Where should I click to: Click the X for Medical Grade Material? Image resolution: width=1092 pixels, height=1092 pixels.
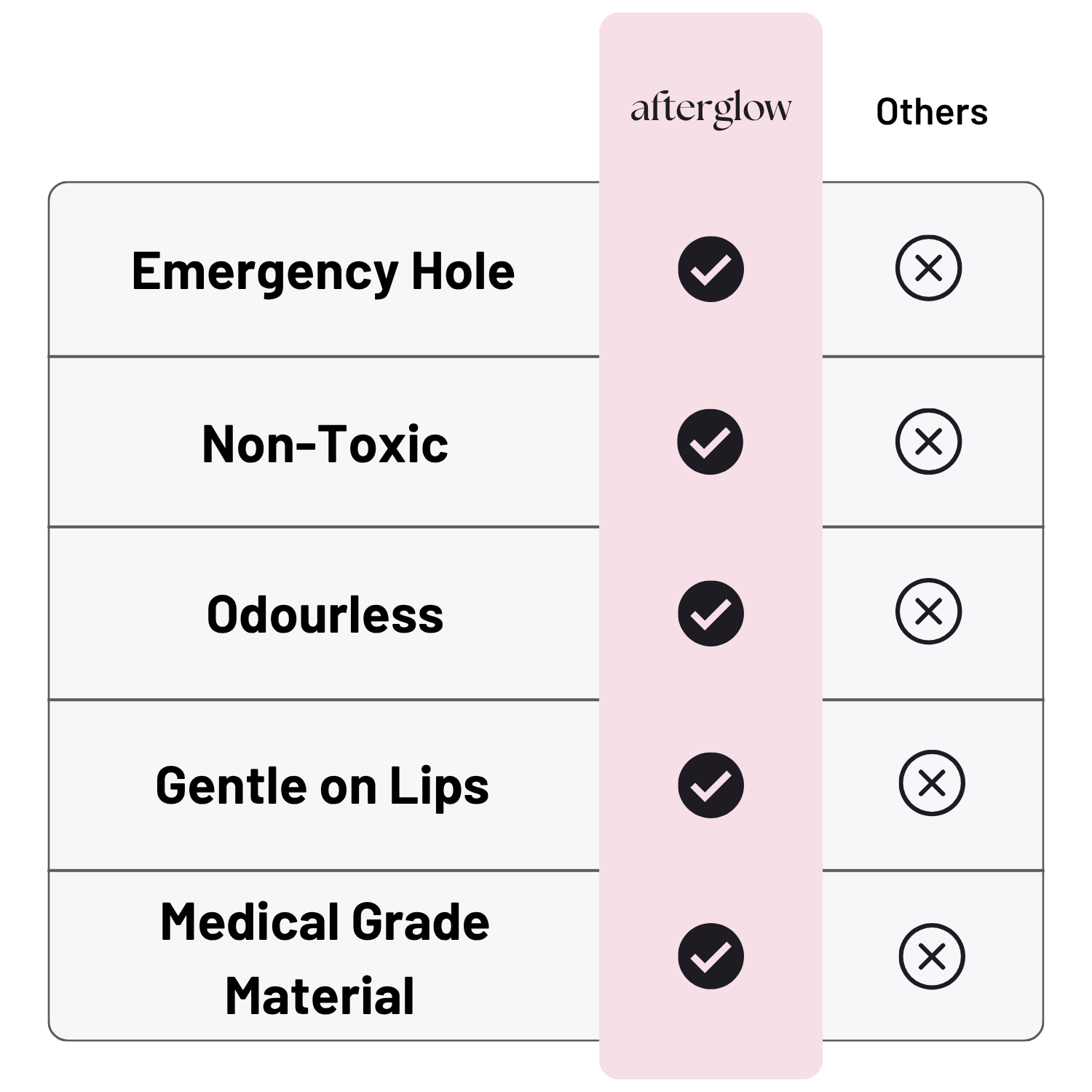tap(932, 957)
